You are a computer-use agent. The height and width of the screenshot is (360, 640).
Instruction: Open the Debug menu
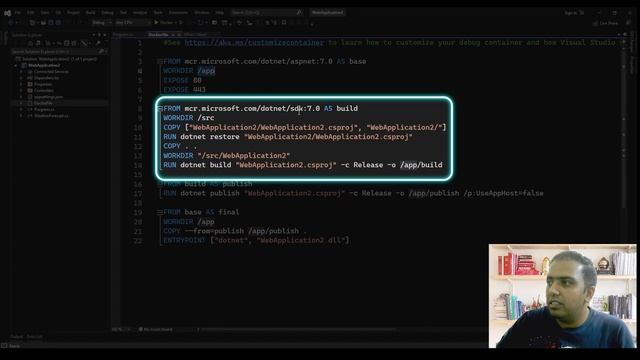[x=107, y=13]
